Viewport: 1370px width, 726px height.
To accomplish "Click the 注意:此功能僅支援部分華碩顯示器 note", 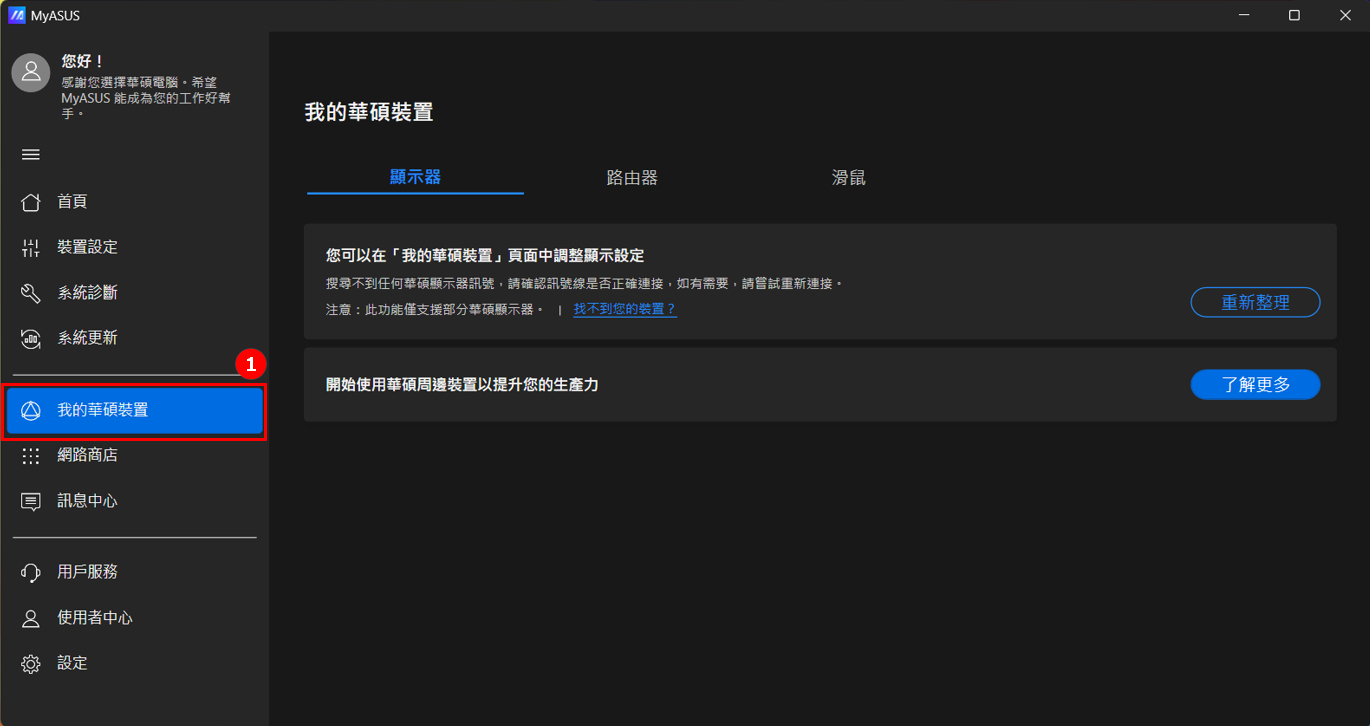I will tap(435, 310).
